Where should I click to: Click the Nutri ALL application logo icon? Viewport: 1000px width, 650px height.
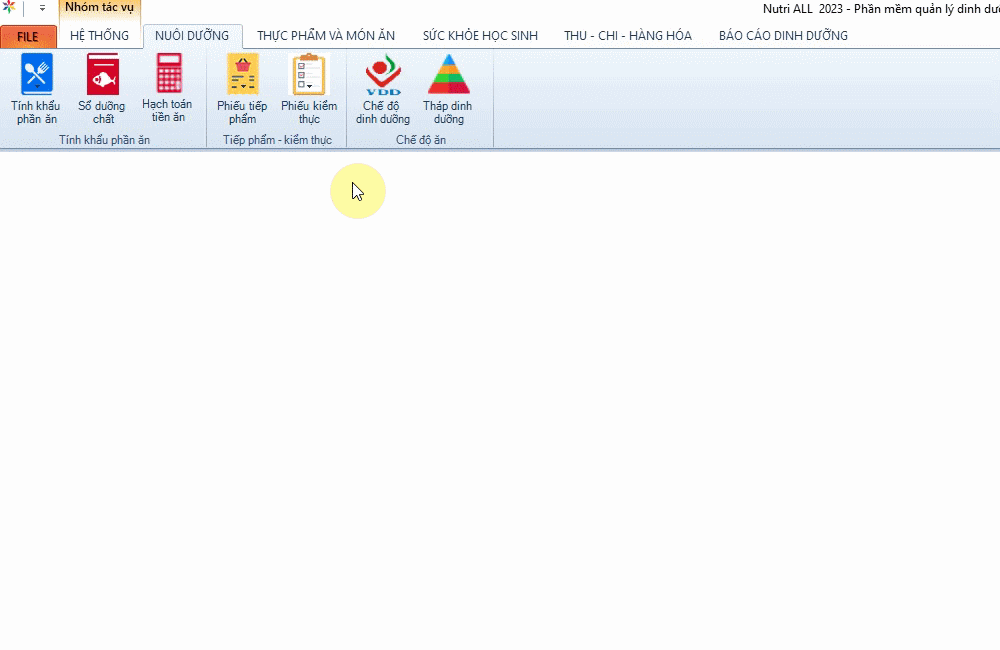(9, 8)
